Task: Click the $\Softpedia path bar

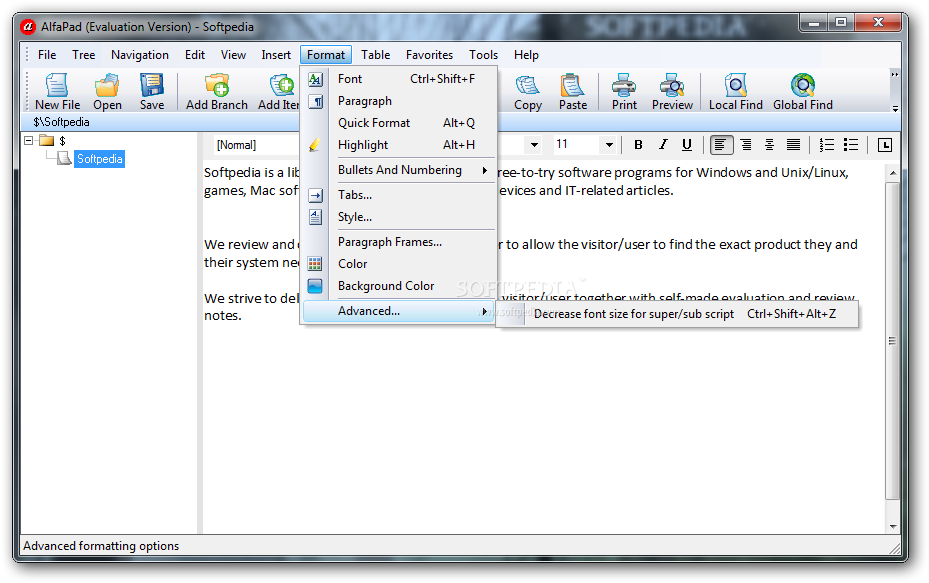Action: (x=461, y=122)
